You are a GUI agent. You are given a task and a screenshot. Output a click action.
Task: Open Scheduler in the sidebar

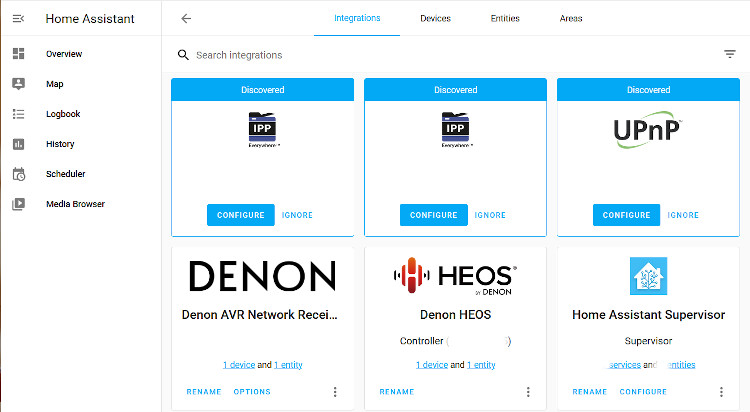[x=66, y=174]
